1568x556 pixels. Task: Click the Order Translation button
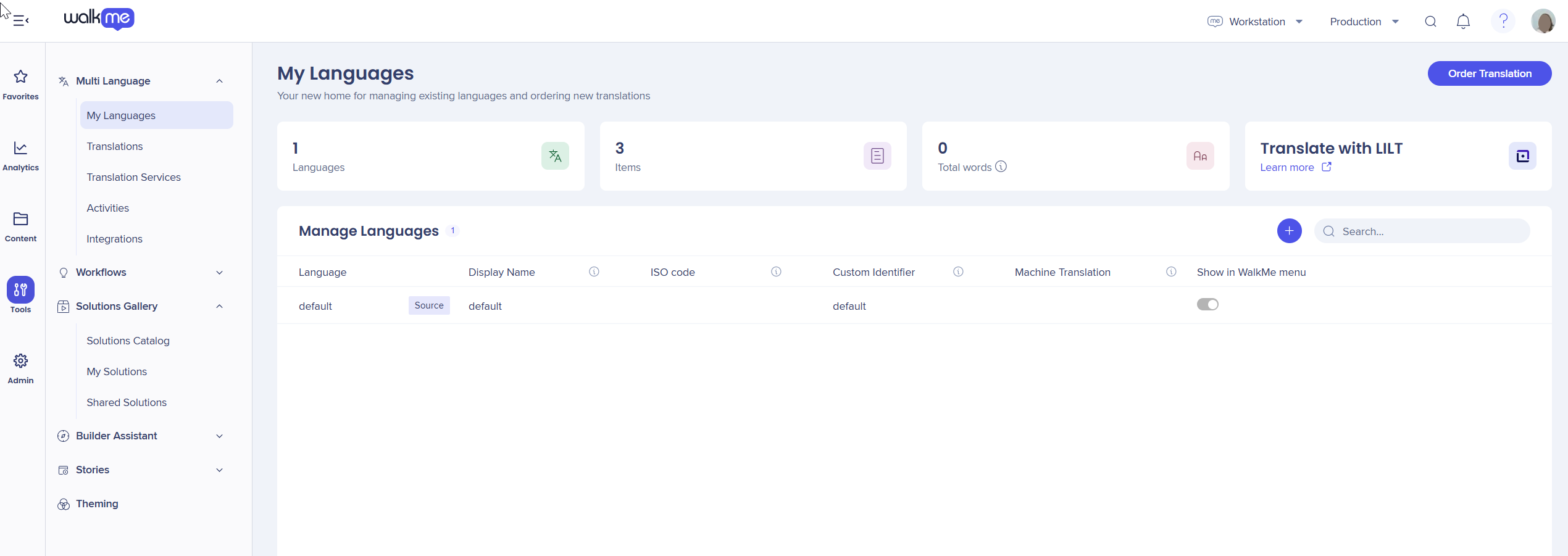(1489, 73)
